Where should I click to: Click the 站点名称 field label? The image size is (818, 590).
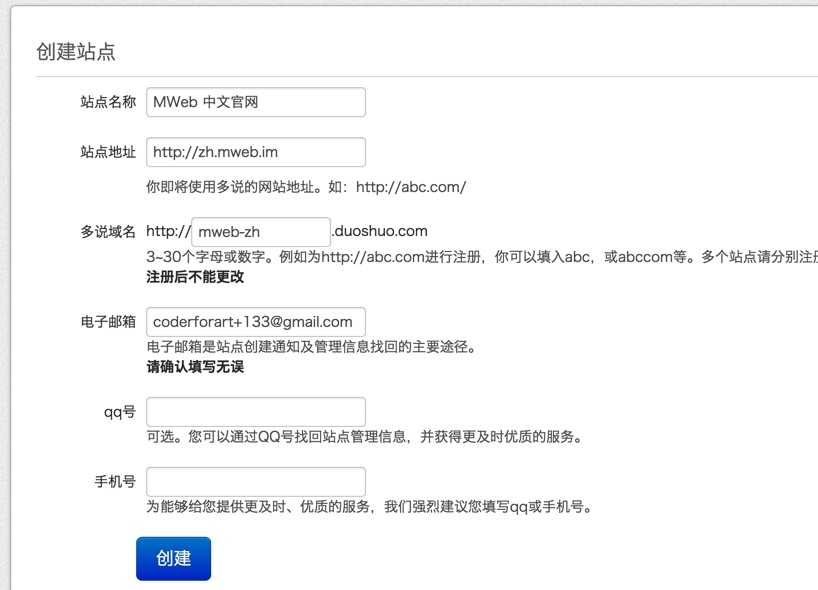(x=108, y=102)
